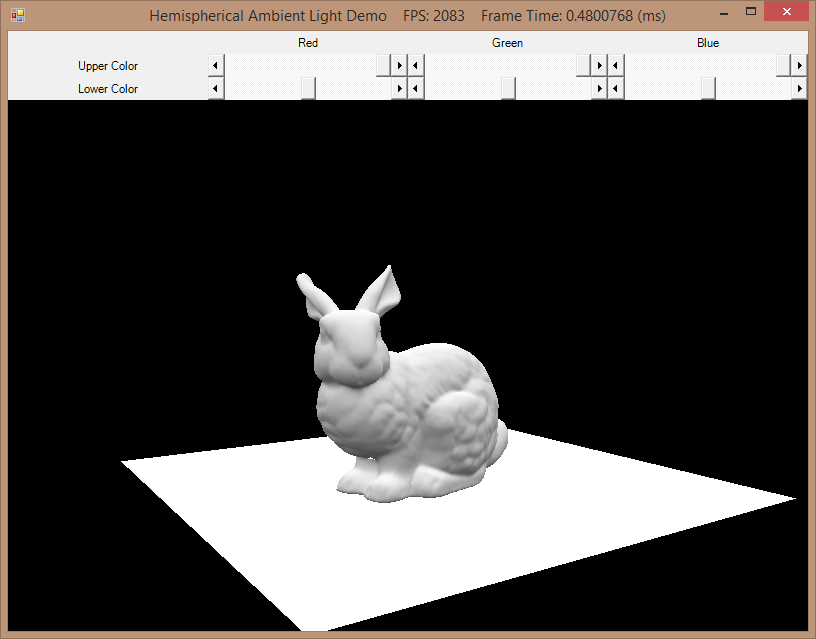Viewport: 816px width, 639px height.
Task: Select the Upper Color Red slider thumb
Action: click(383, 65)
